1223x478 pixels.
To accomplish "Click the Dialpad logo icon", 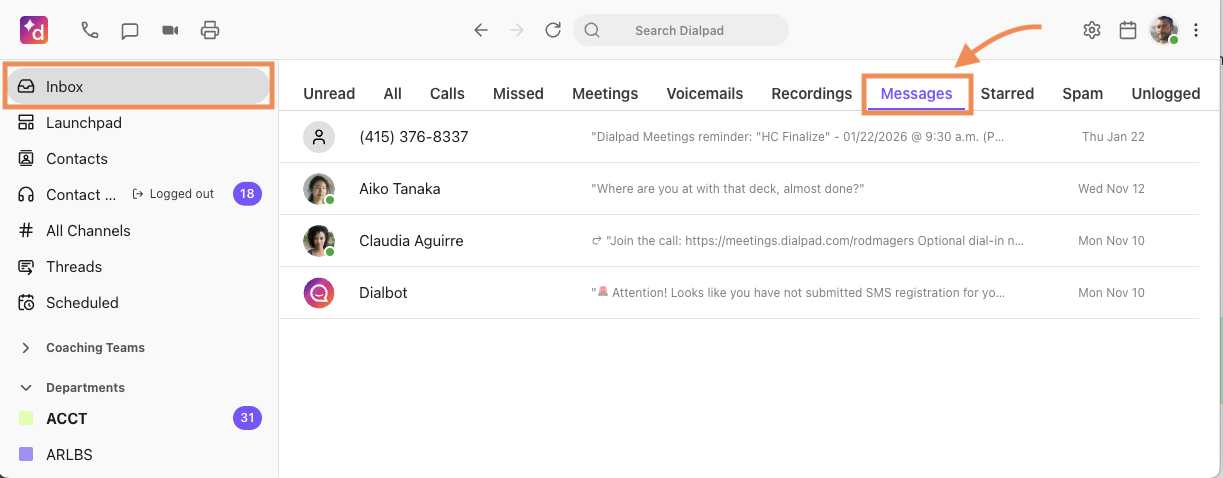I will (x=34, y=30).
